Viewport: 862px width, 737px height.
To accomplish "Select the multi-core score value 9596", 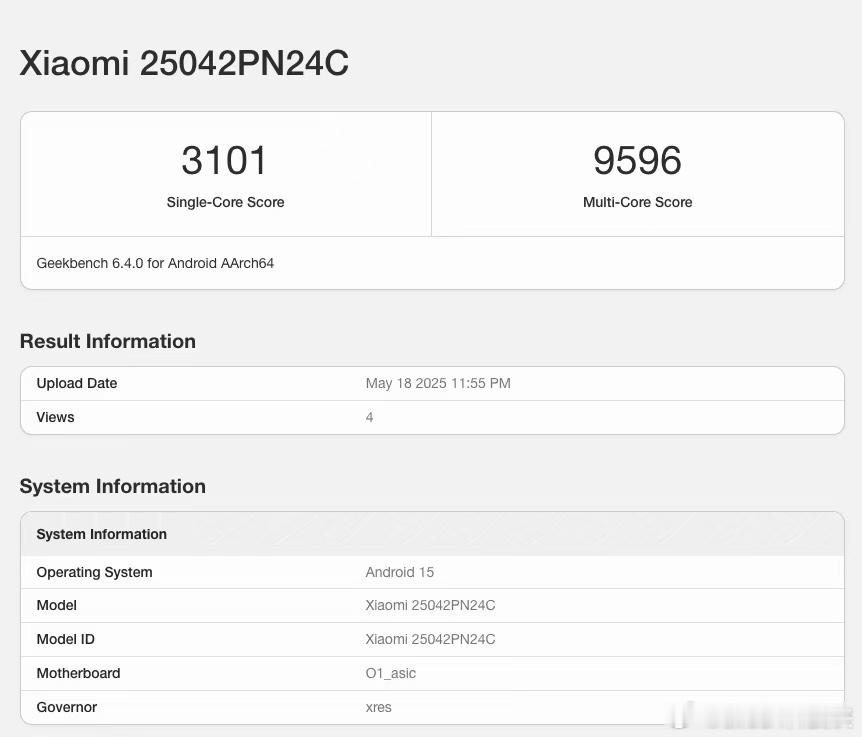I will pyautogui.click(x=637, y=160).
